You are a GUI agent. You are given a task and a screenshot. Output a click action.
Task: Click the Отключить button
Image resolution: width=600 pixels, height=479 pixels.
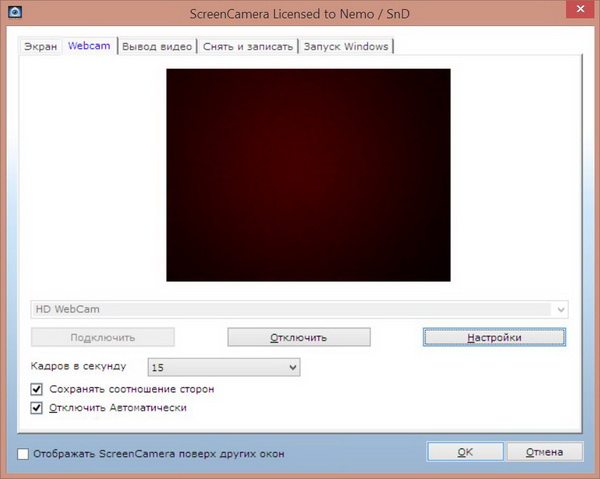coord(299,338)
